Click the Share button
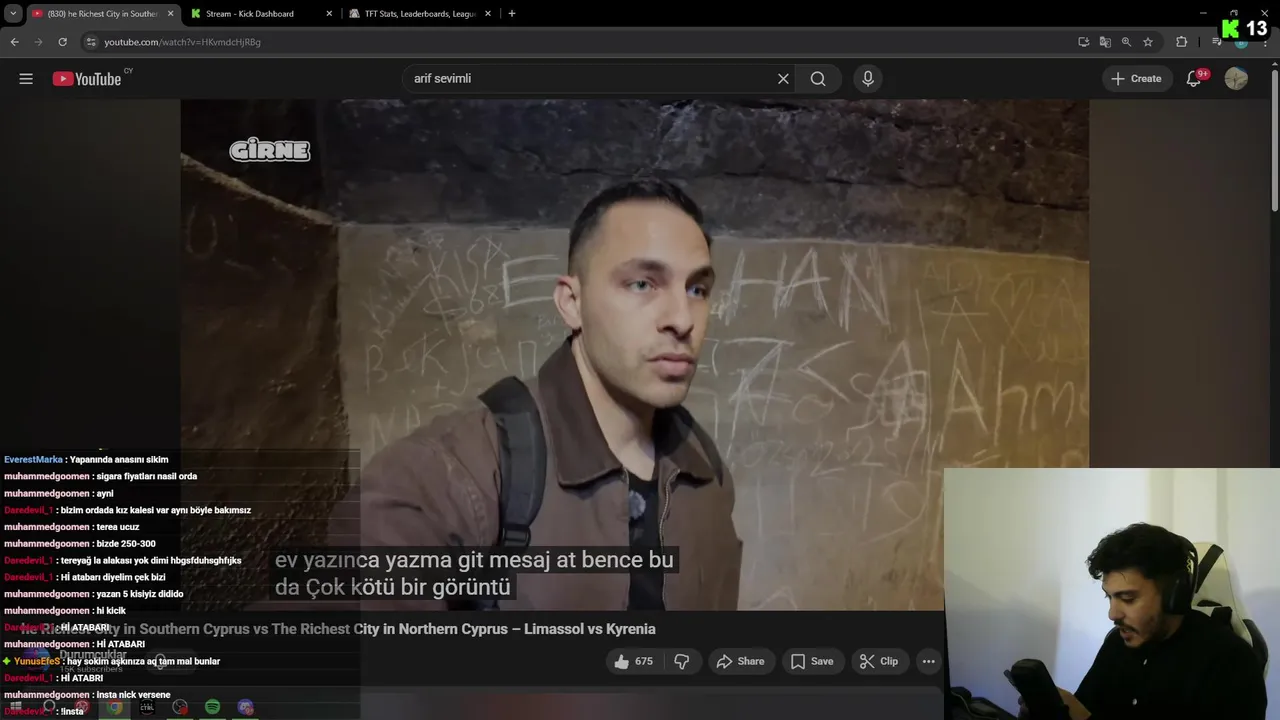1280x720 pixels. click(x=741, y=661)
